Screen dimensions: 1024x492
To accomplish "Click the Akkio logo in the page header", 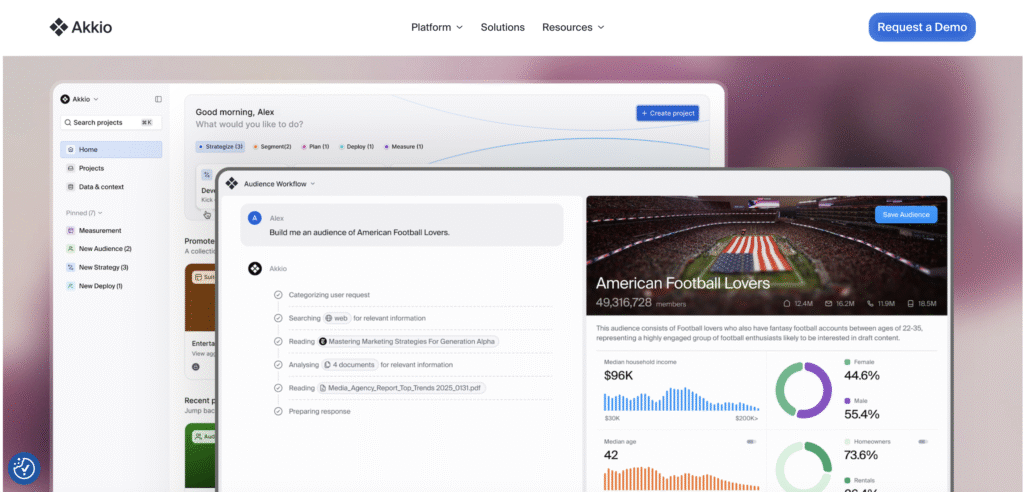I will [x=81, y=27].
